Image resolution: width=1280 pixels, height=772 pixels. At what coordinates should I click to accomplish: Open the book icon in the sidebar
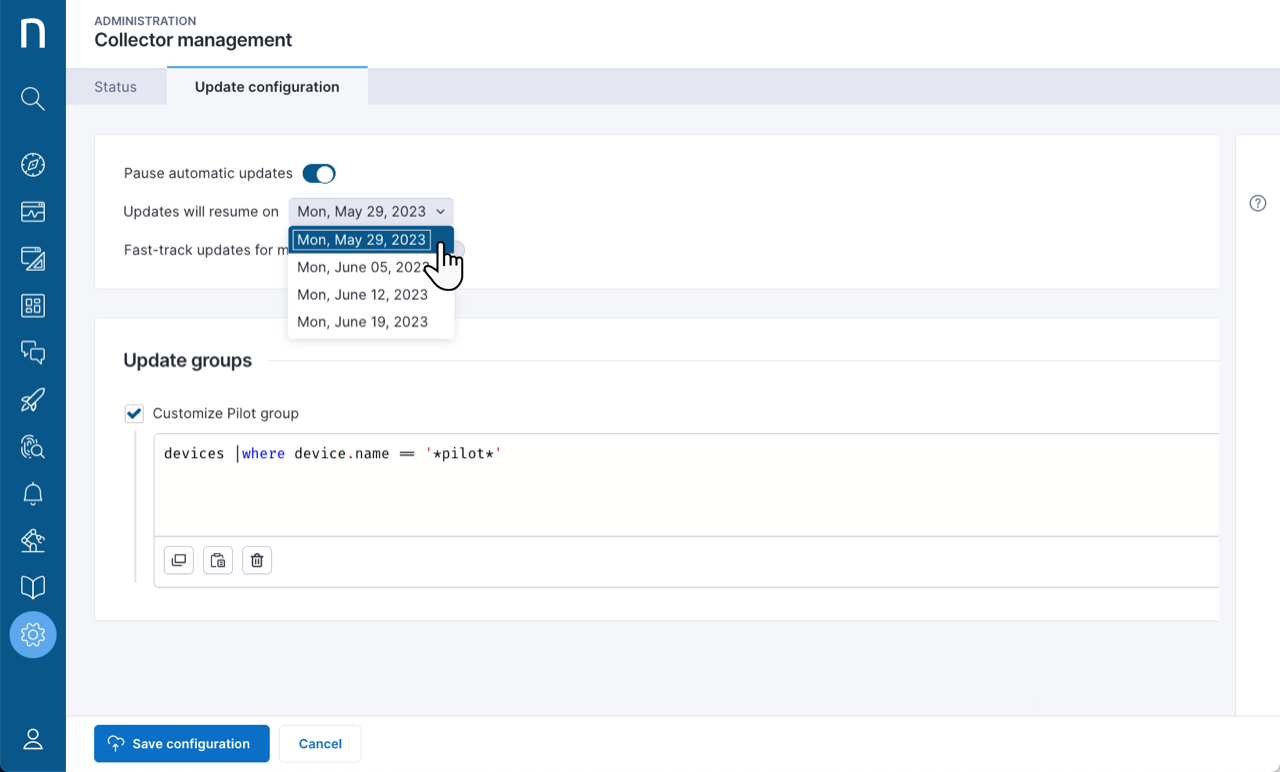(33, 587)
